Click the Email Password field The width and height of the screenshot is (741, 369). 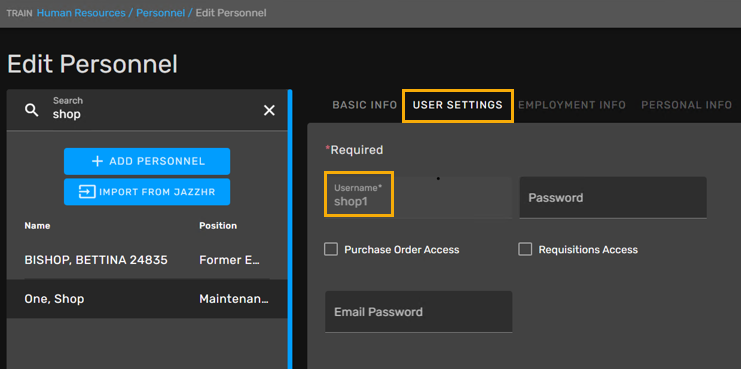(x=418, y=312)
